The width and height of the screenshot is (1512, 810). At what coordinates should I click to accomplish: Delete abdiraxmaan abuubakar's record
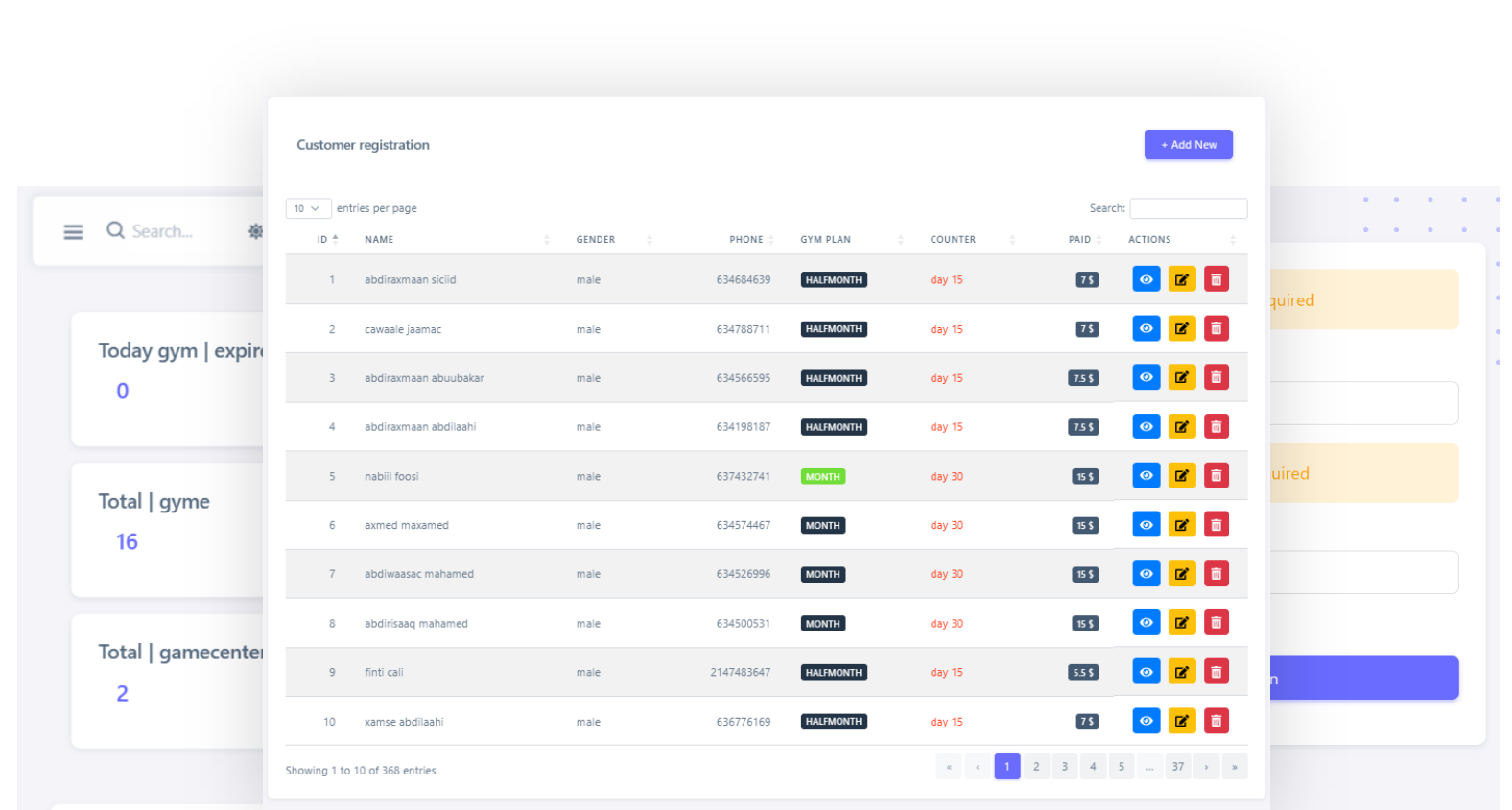pos(1217,377)
